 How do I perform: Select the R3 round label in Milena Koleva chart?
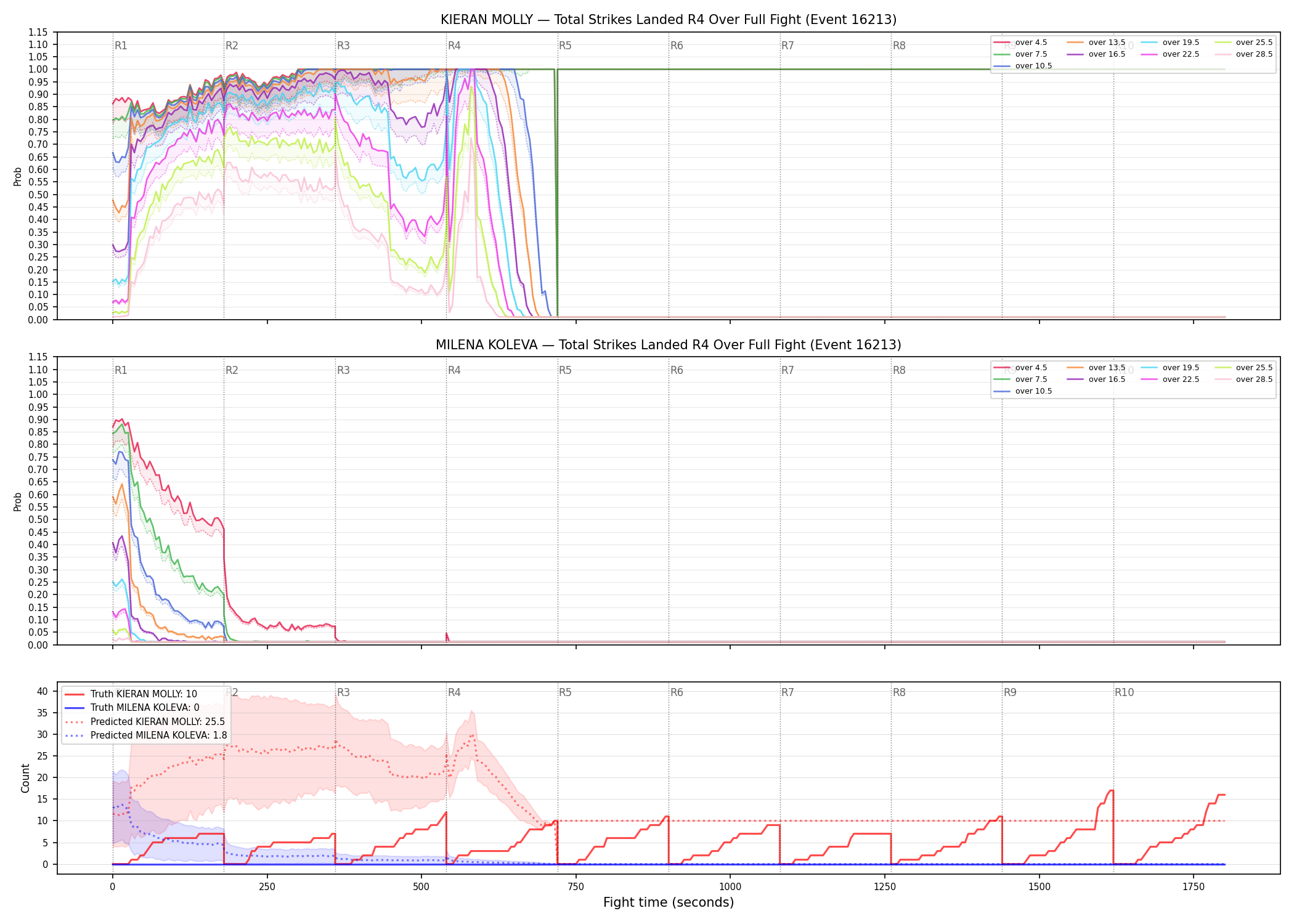click(x=343, y=370)
